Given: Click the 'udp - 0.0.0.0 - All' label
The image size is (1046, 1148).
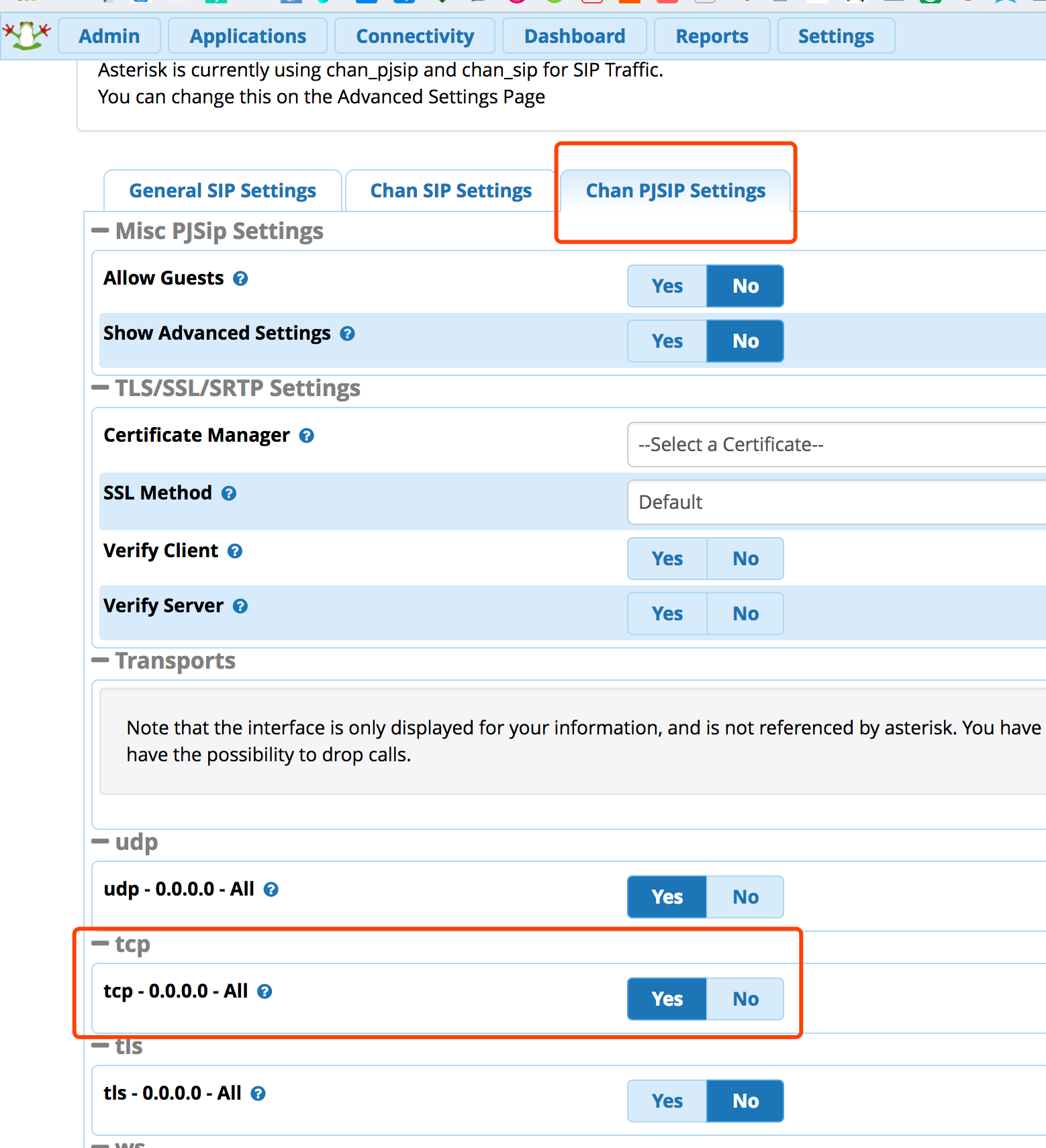Looking at the screenshot, I should click(179, 890).
